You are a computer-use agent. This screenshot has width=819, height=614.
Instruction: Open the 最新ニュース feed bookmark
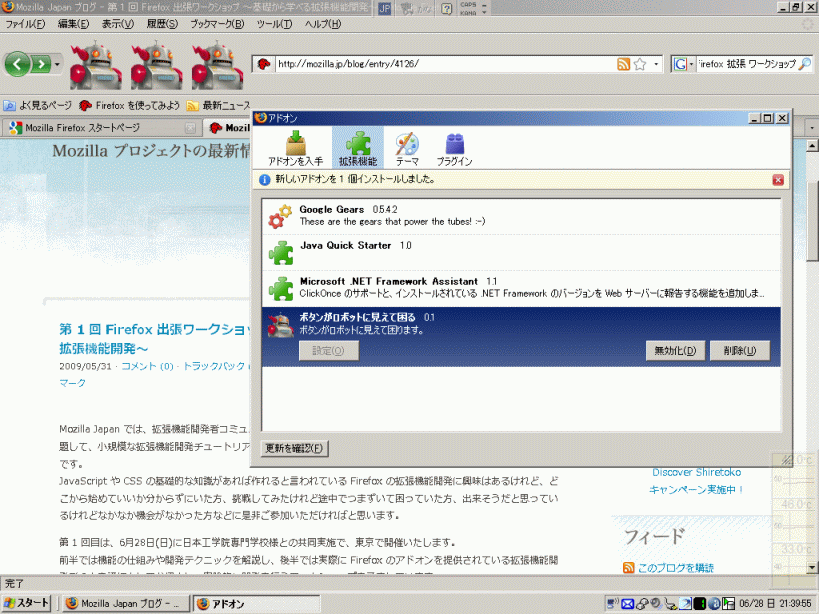coord(218,105)
